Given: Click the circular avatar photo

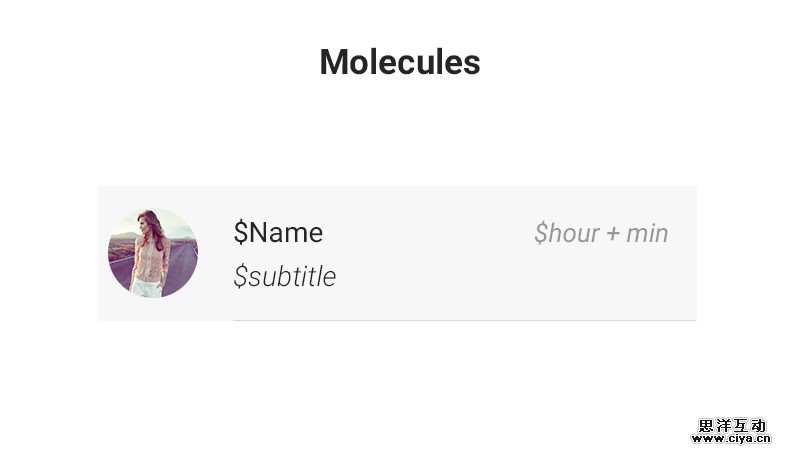Looking at the screenshot, I should click(153, 253).
